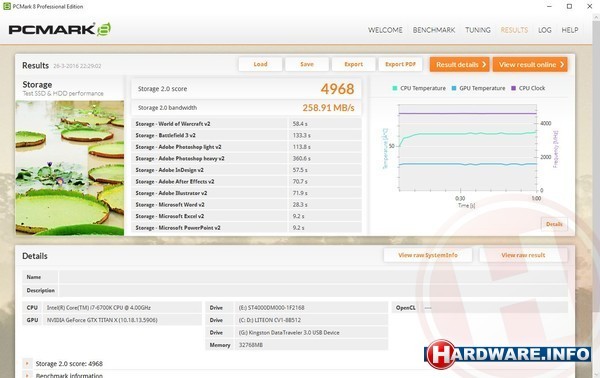Image resolution: width=600 pixels, height=378 pixels.
Task: Click the GPU Temperature legend marker
Action: tap(454, 88)
